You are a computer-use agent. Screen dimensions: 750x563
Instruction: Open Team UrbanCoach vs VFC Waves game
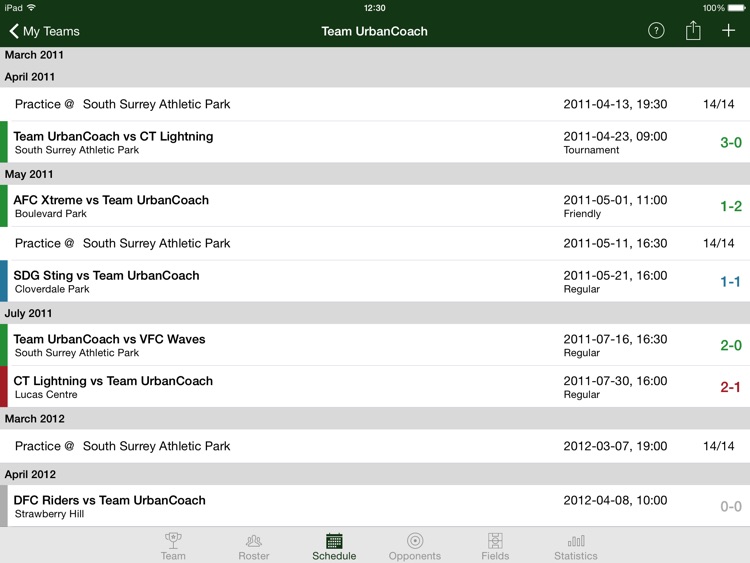point(375,345)
